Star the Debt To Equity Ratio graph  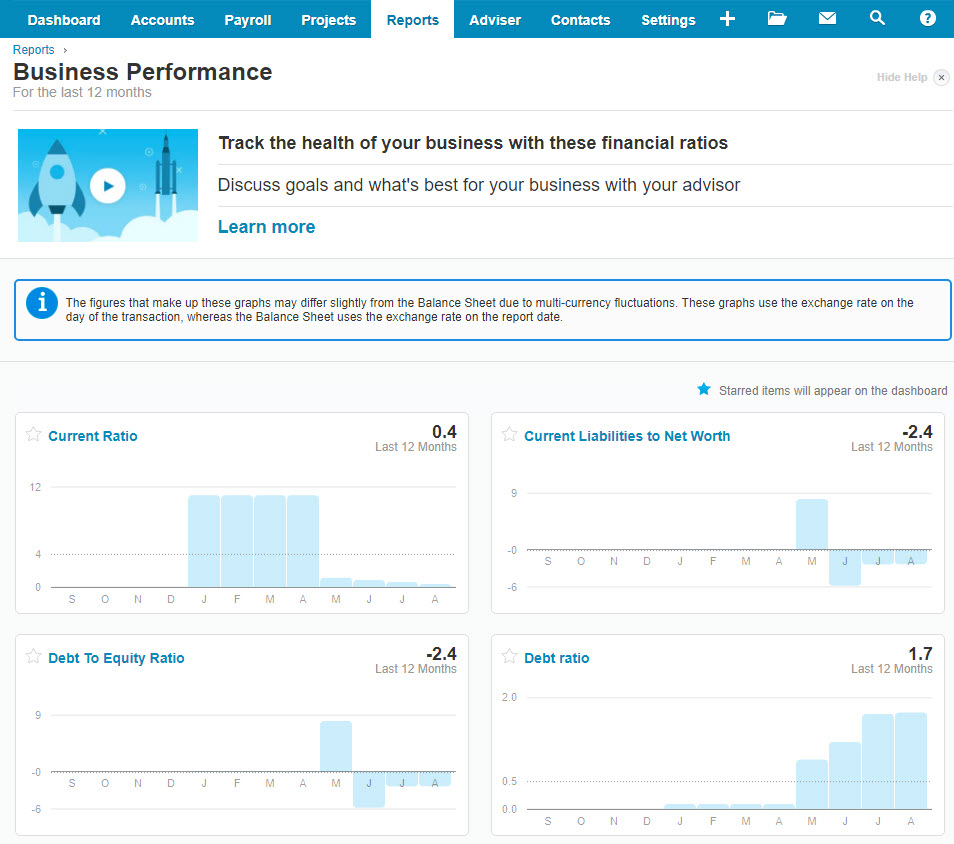point(34,657)
